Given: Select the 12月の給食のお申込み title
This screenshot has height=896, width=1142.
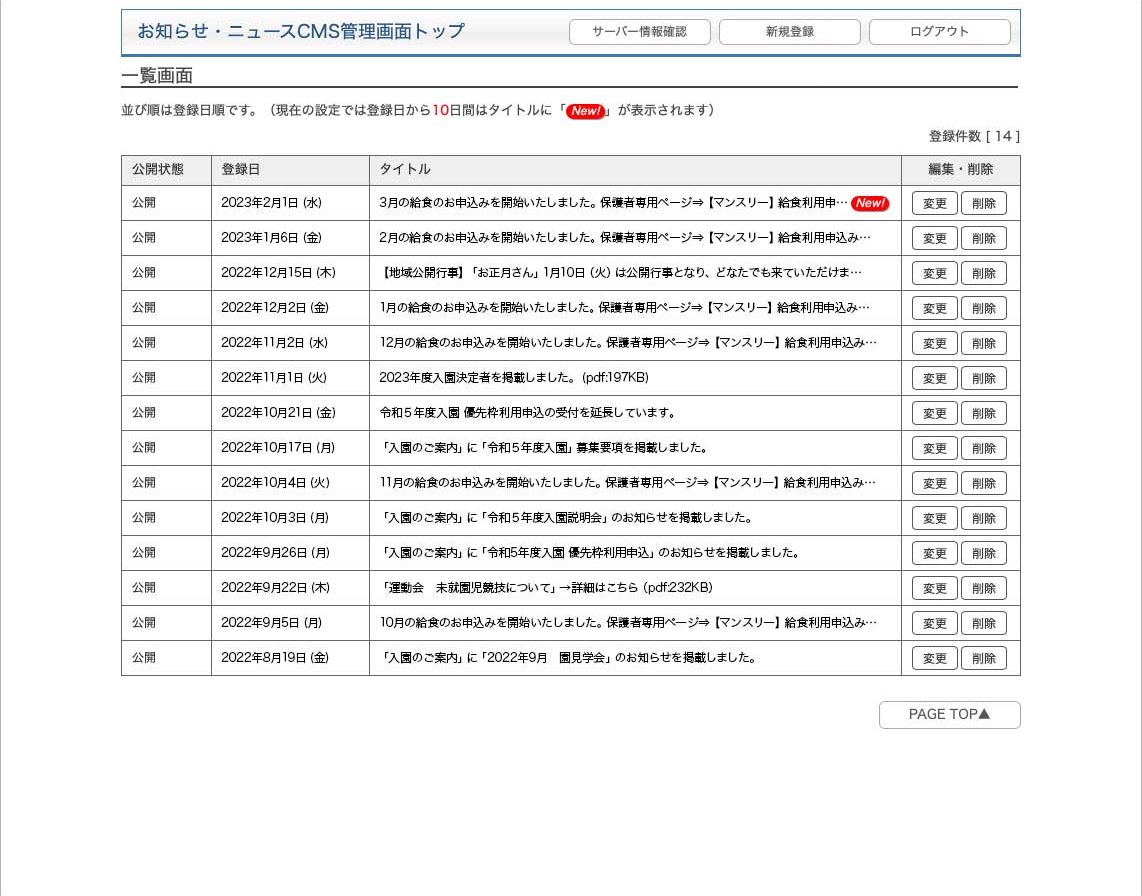Looking at the screenshot, I should [x=628, y=342].
